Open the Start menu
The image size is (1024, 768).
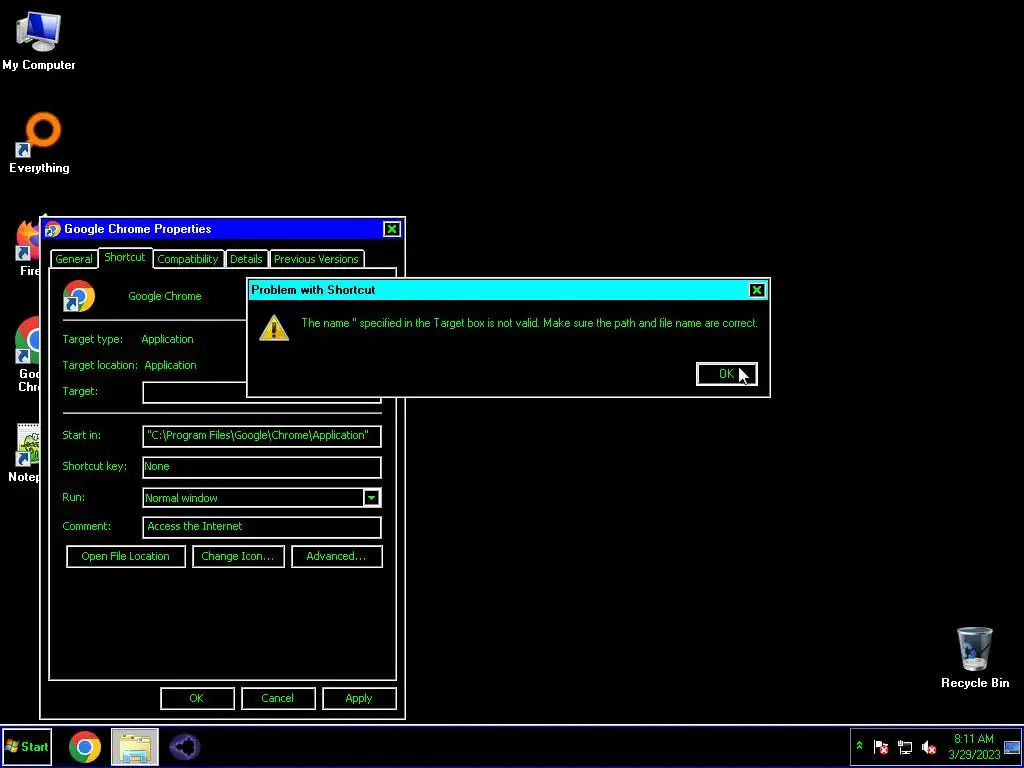(x=27, y=747)
